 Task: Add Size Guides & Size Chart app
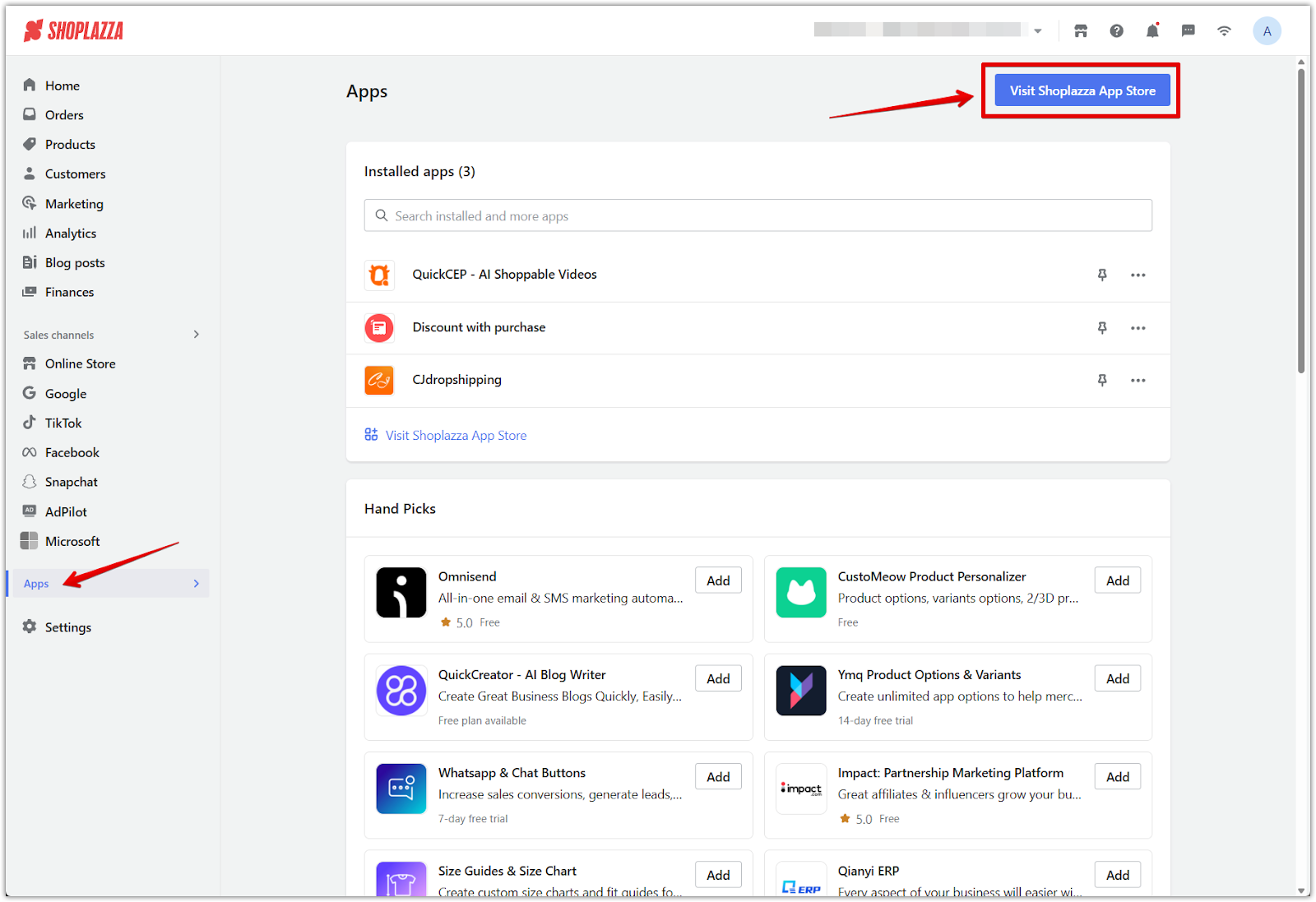(x=718, y=875)
